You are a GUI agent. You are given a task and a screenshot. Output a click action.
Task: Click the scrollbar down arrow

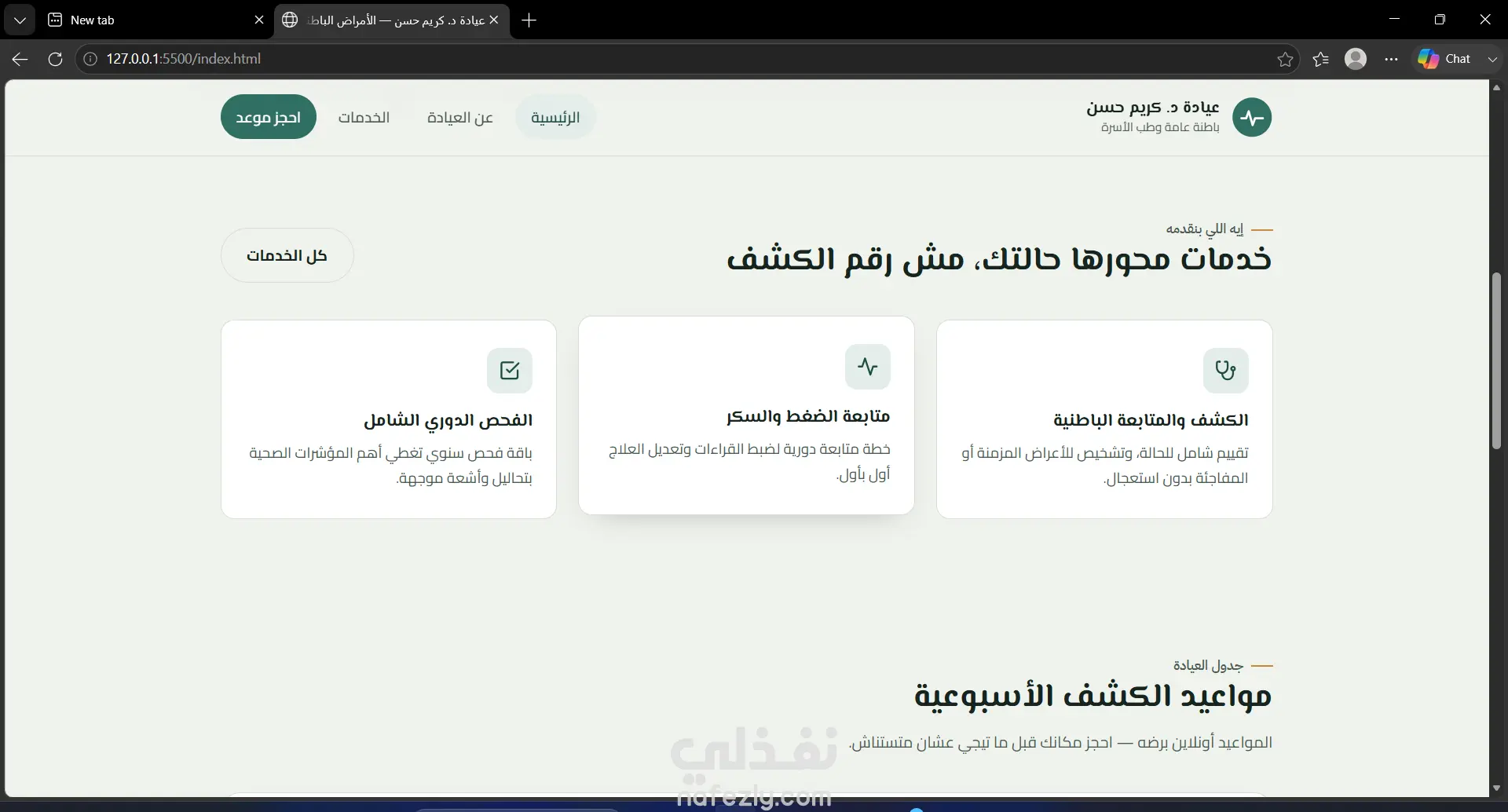[1496, 788]
